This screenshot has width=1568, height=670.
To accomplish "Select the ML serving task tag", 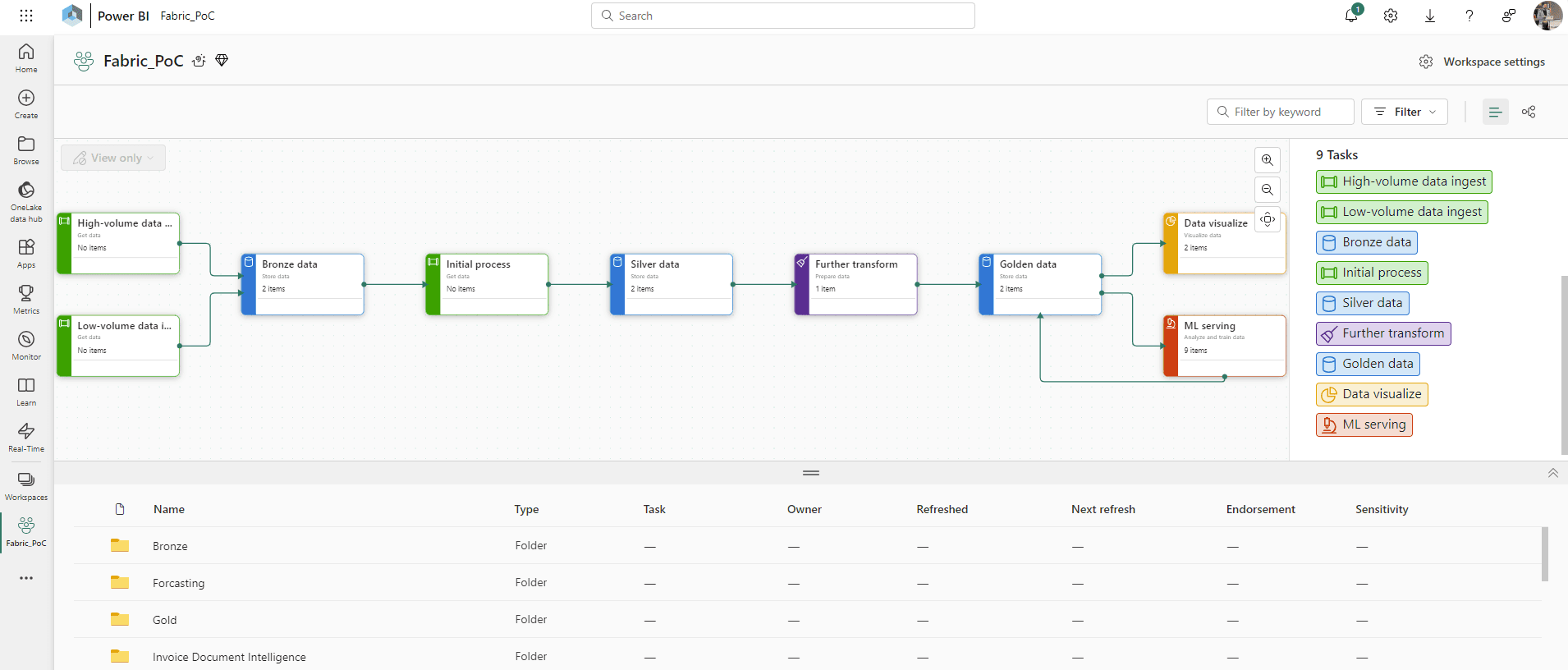I will [1364, 424].
